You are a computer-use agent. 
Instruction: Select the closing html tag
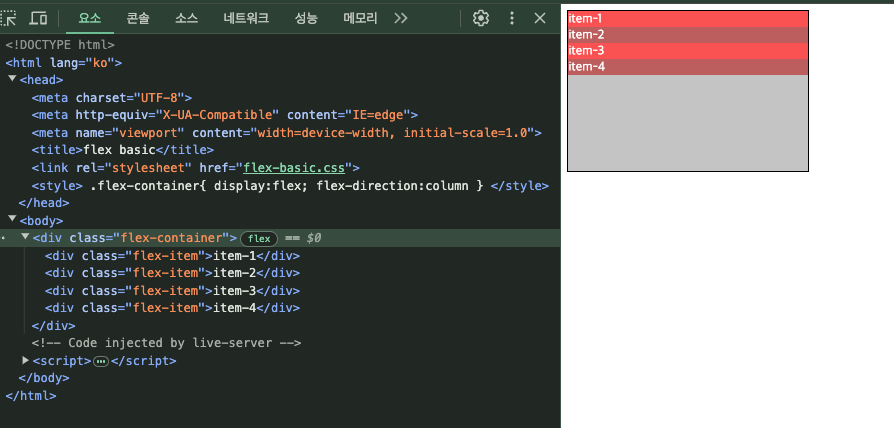pyautogui.click(x=31, y=396)
